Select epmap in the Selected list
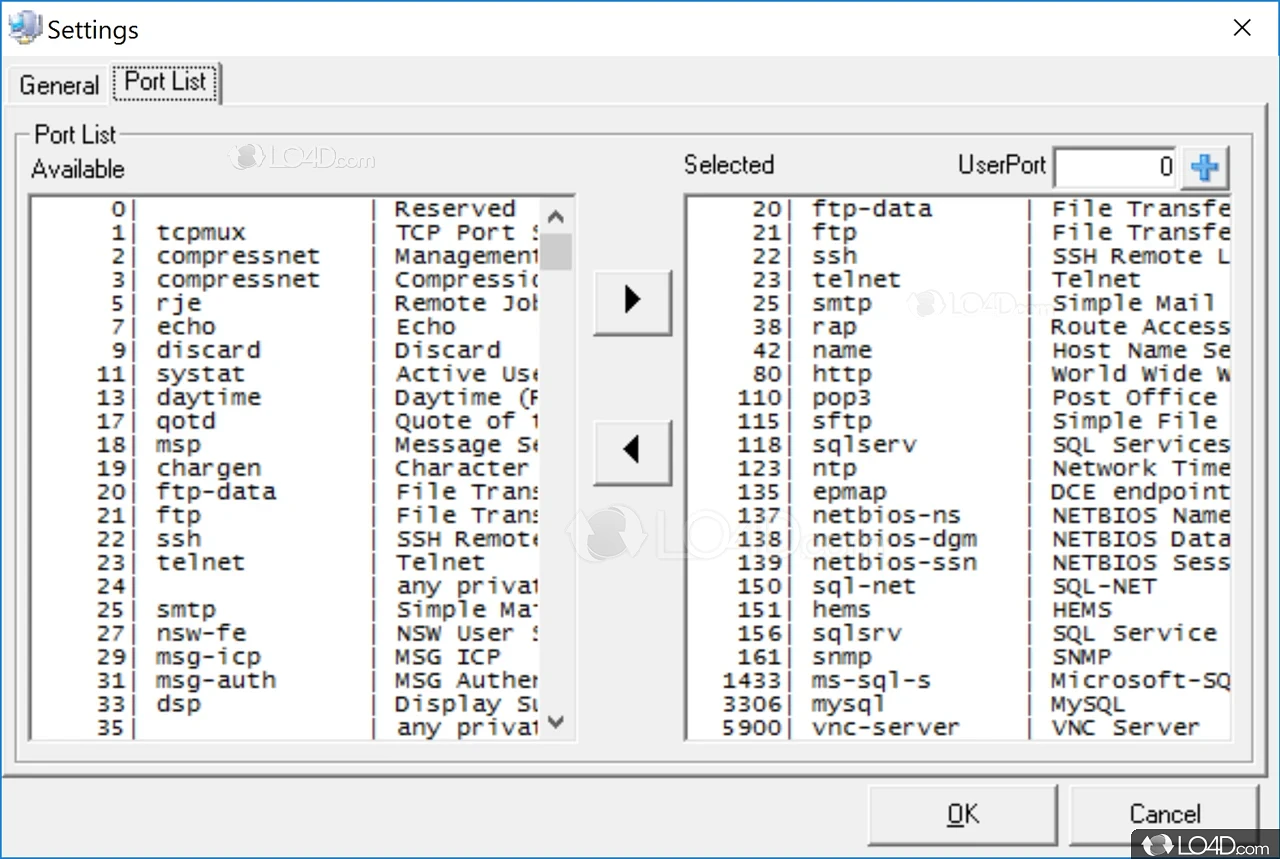 tap(958, 492)
